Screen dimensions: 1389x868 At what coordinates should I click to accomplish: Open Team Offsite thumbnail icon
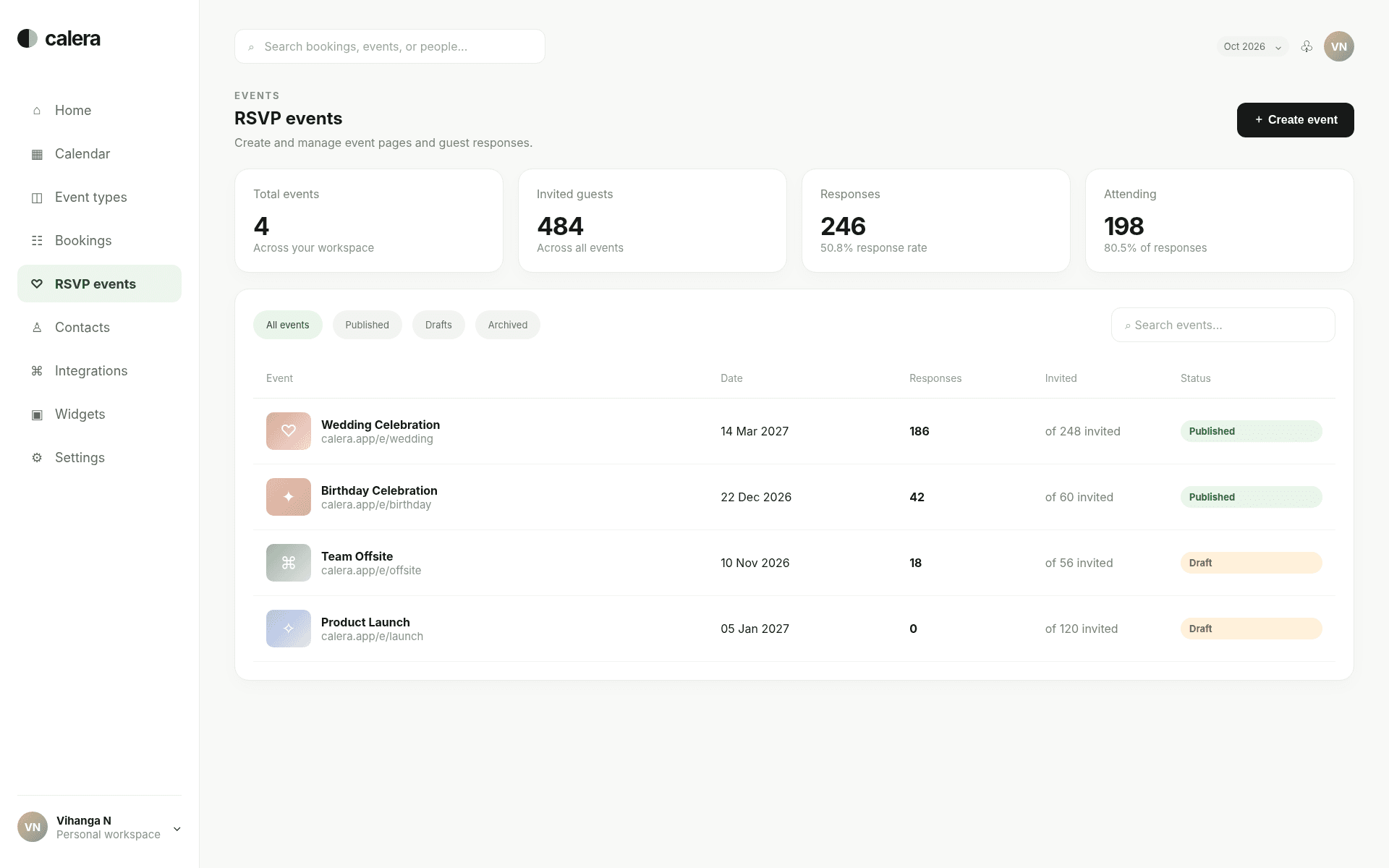point(289,563)
